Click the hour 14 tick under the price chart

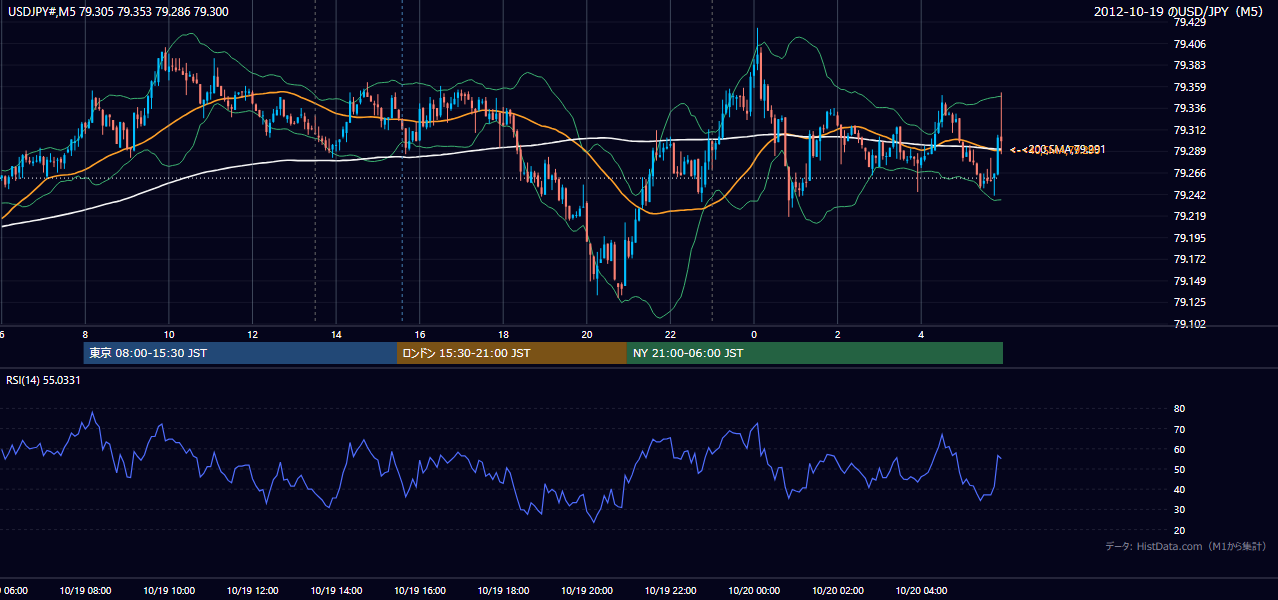tap(336, 335)
